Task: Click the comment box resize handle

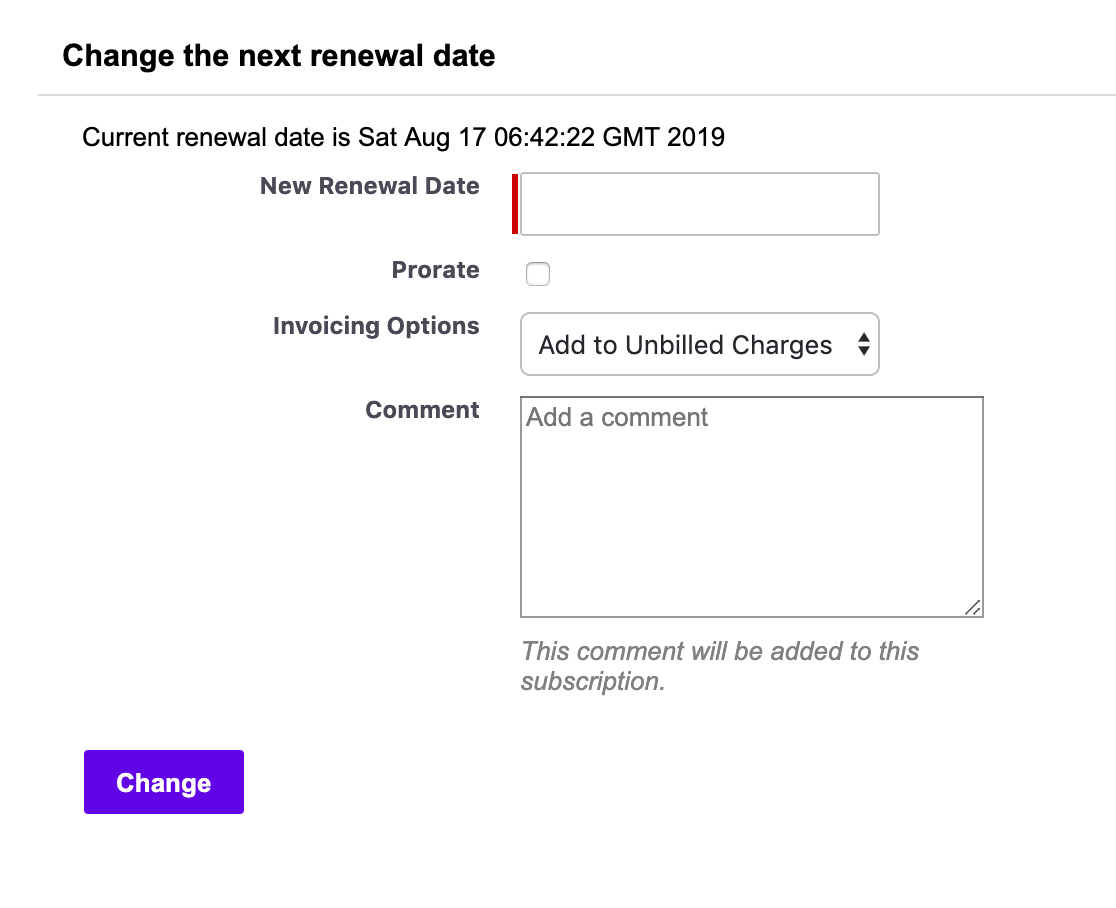Action: click(x=973, y=607)
